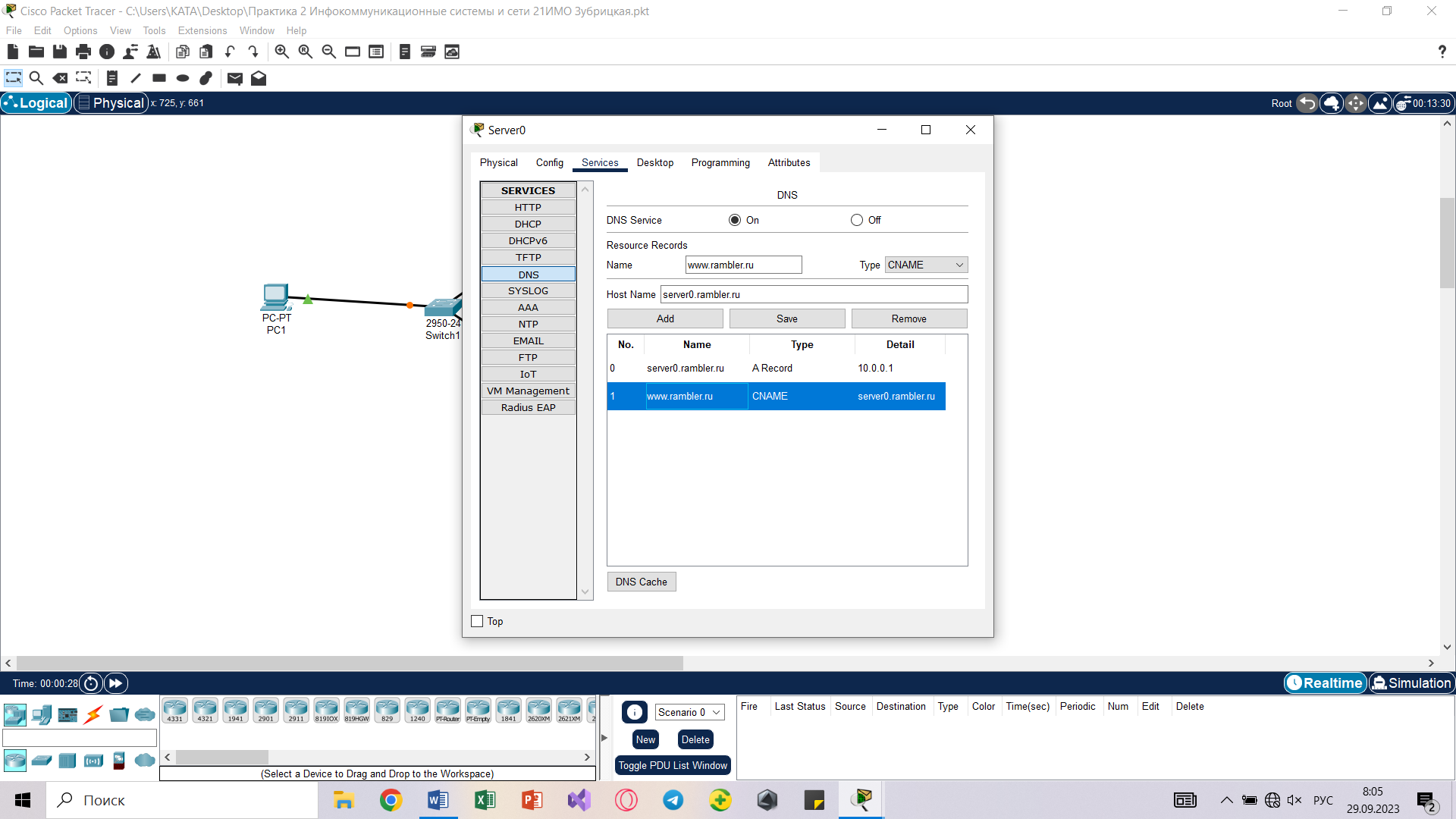Expand the PDU list panel arrow
The image size is (1456, 819).
[604, 738]
